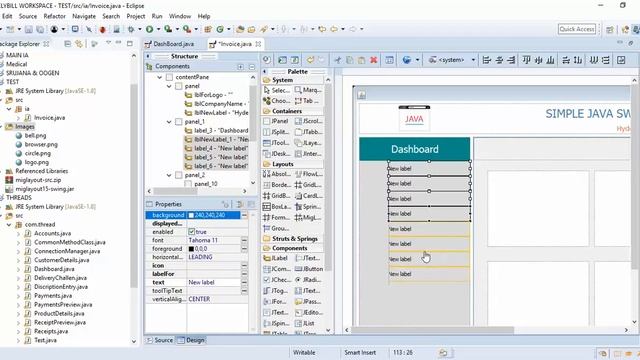Select the JButton component in Palette
640x360 pixels.
pyautogui.click(x=309, y=269)
